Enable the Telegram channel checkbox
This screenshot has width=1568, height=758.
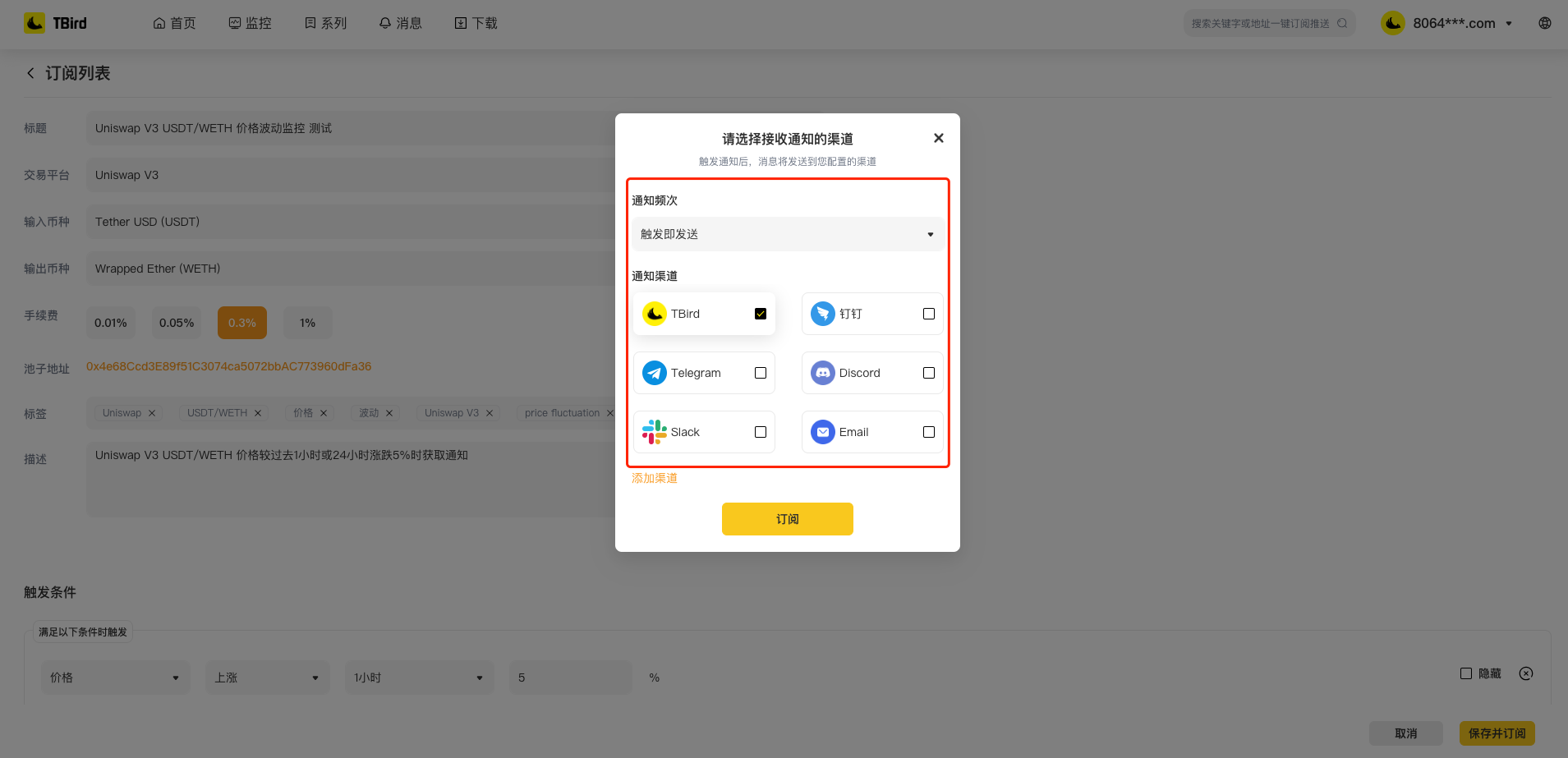pos(761,373)
